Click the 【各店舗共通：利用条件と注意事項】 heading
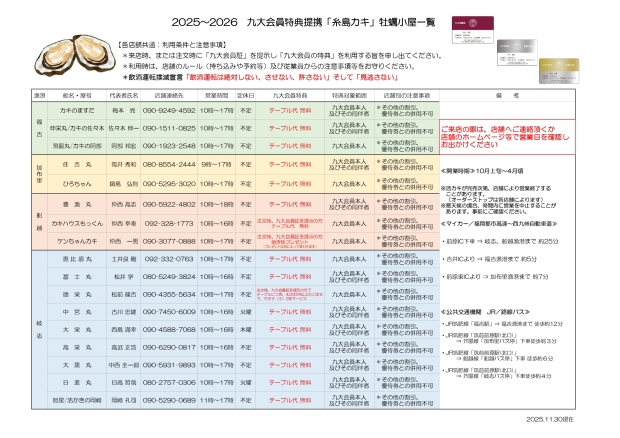620x438 pixels. tap(172, 45)
